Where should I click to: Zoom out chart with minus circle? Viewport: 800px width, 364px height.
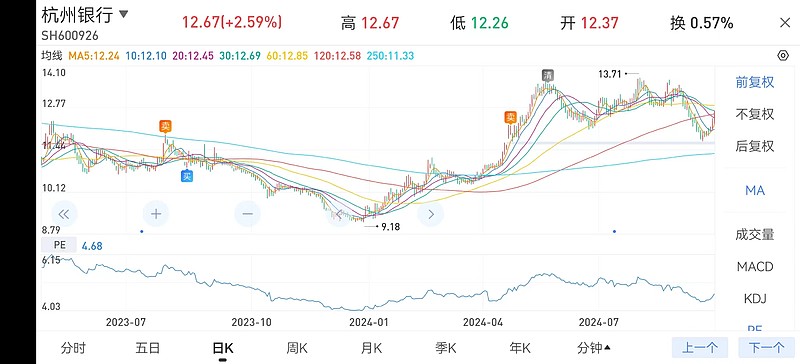[247, 214]
